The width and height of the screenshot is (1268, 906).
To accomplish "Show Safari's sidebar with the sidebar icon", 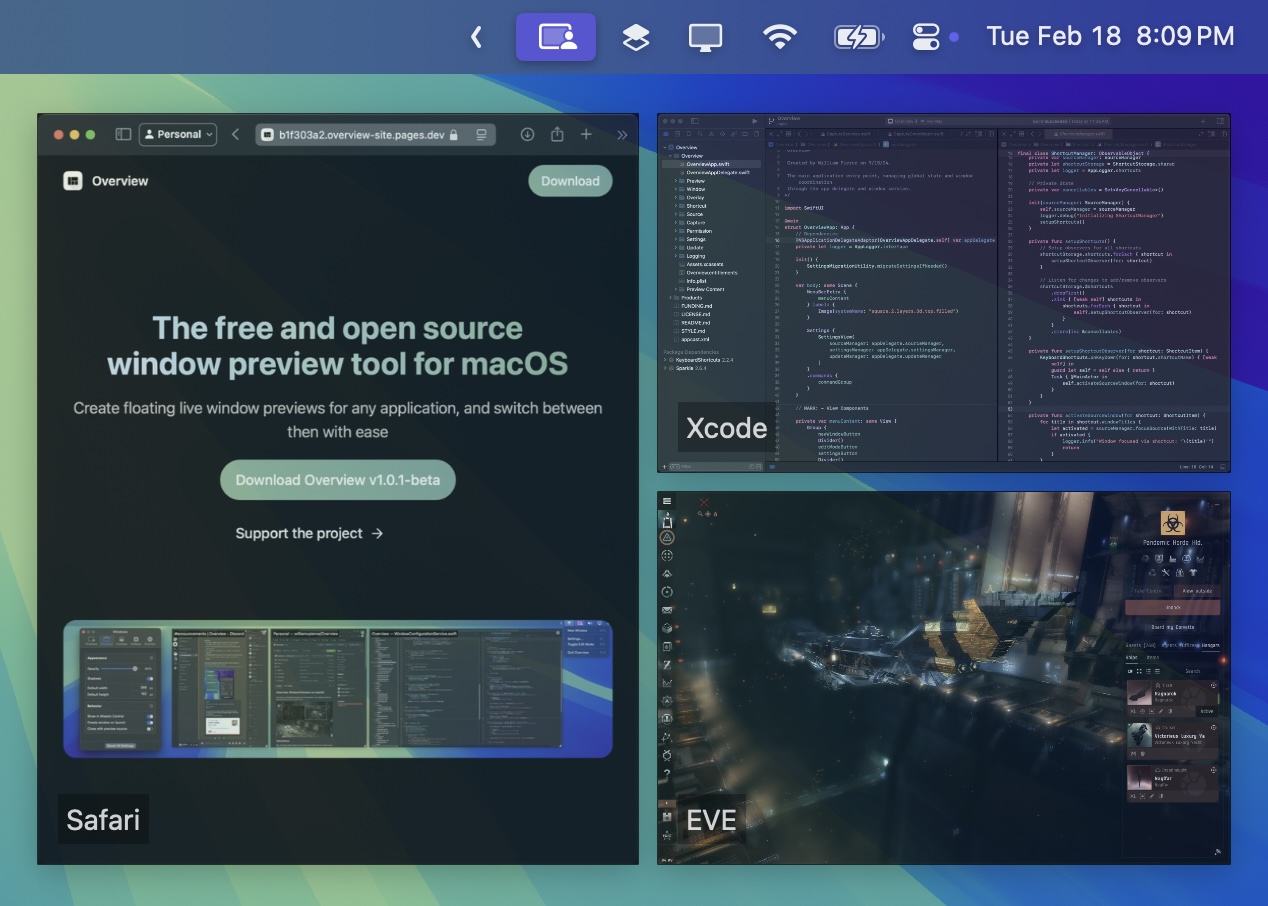I will (122, 134).
